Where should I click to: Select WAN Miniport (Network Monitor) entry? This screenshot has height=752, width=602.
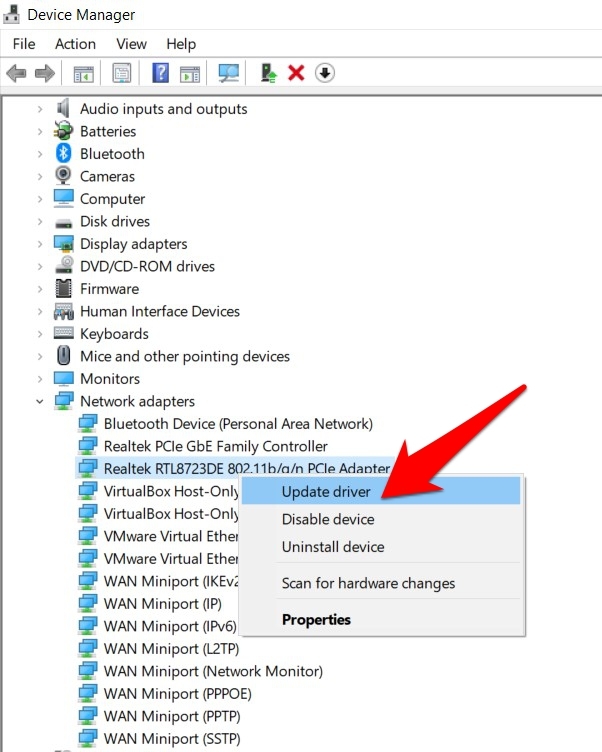coord(213,671)
